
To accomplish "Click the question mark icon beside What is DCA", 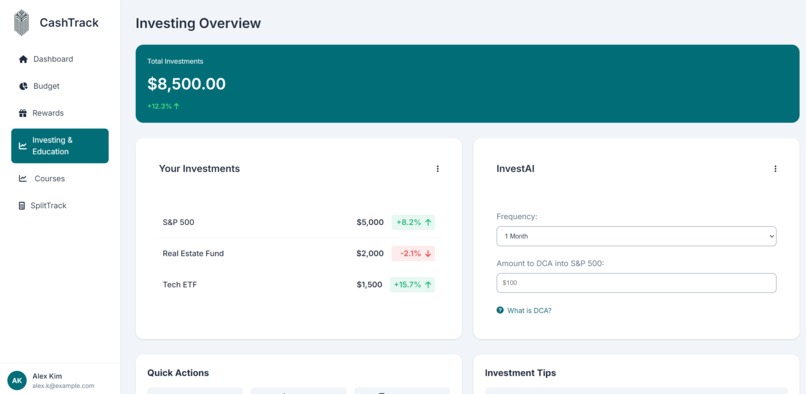I will [x=500, y=310].
